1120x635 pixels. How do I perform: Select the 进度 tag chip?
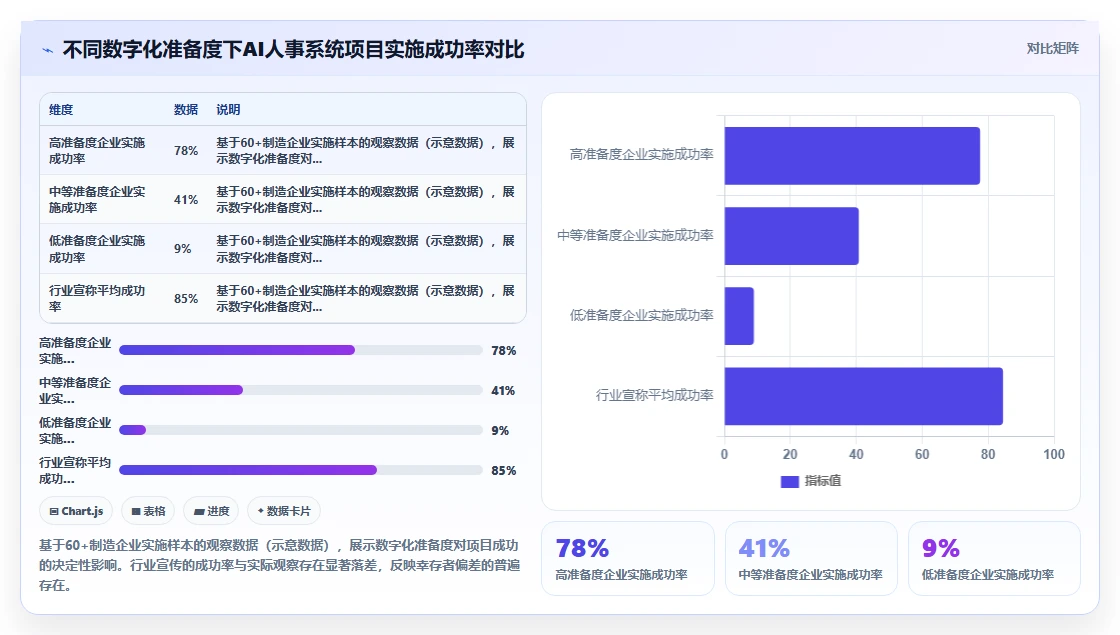tap(211, 511)
